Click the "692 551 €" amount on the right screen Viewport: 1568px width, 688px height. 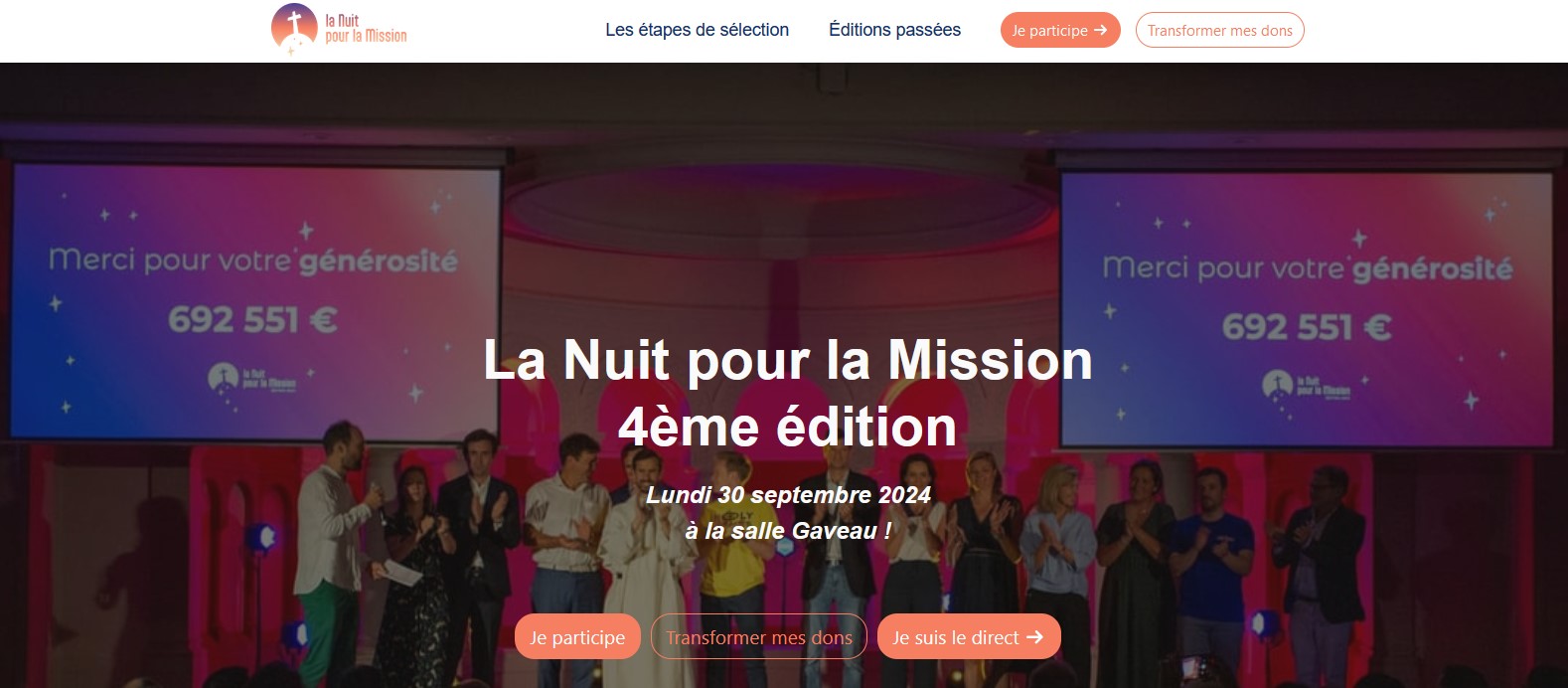(1307, 327)
